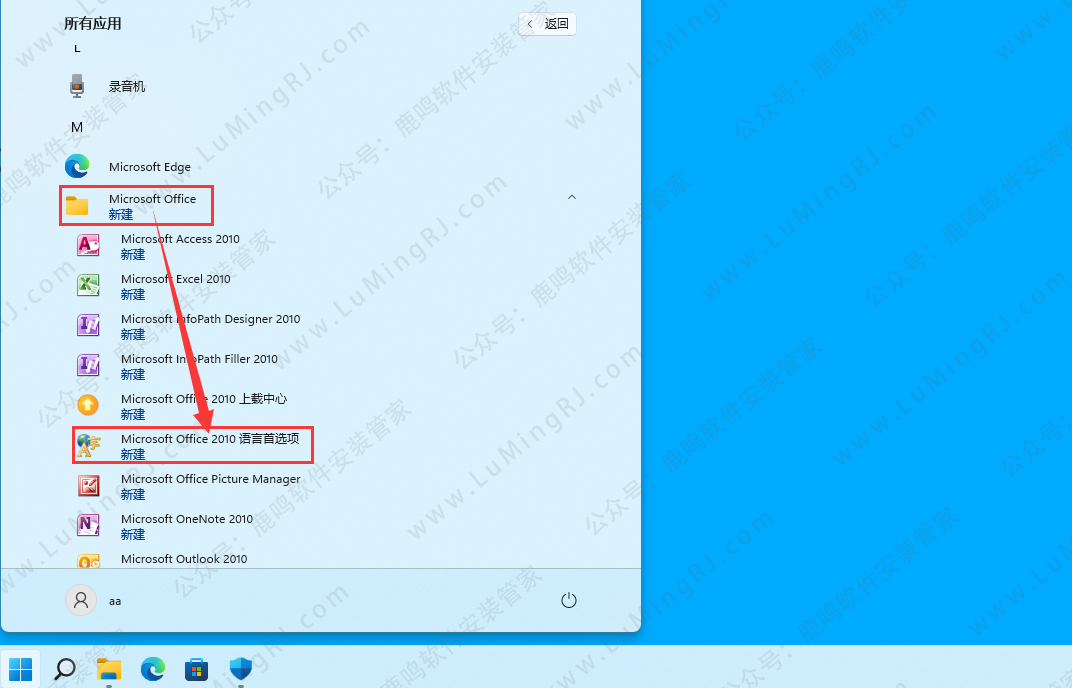Open Office 2010 Upload Center icon
The image size is (1072, 688).
tap(89, 406)
